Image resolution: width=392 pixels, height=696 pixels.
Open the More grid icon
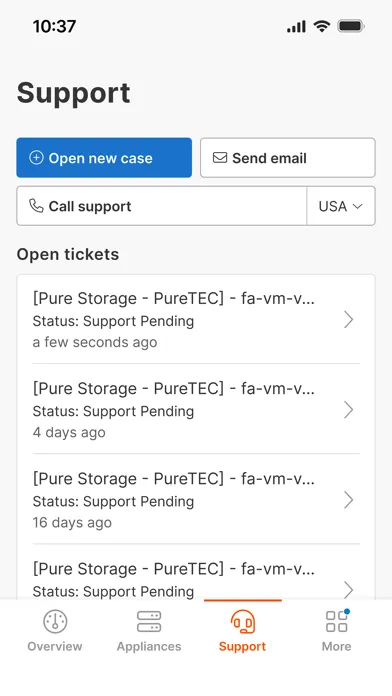point(337,621)
